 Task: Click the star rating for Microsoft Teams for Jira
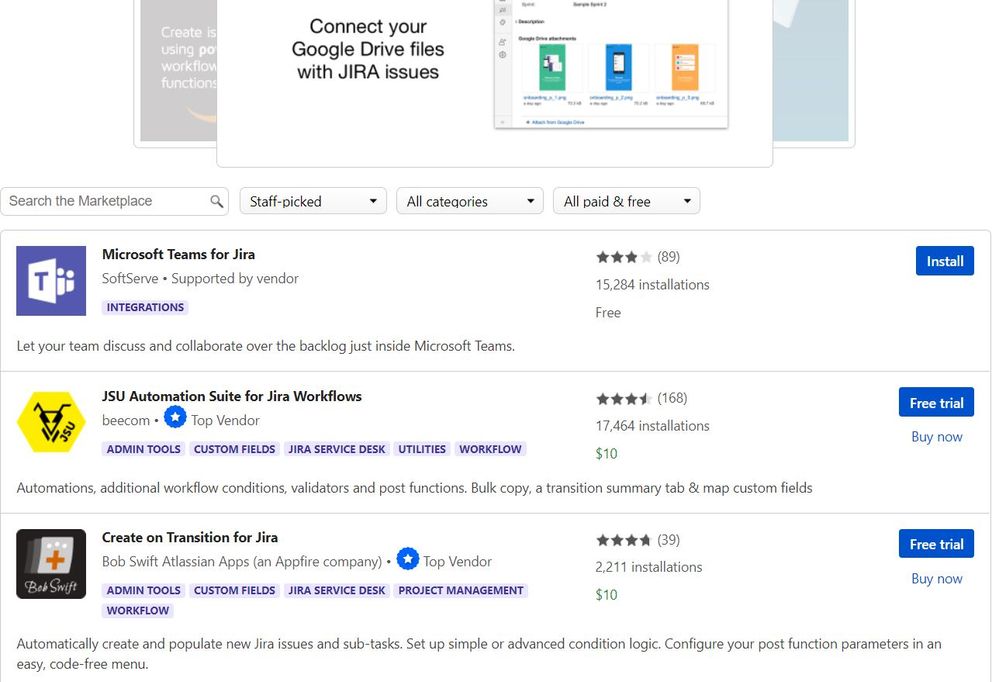coord(624,257)
